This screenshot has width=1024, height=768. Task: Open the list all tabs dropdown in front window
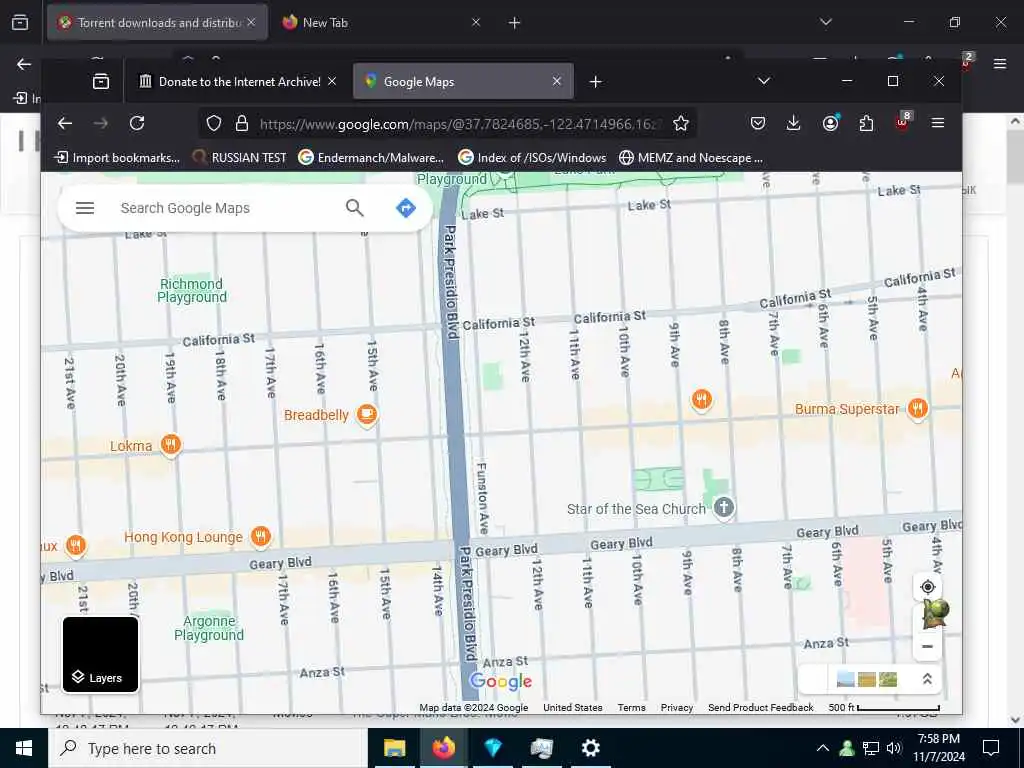click(x=763, y=81)
